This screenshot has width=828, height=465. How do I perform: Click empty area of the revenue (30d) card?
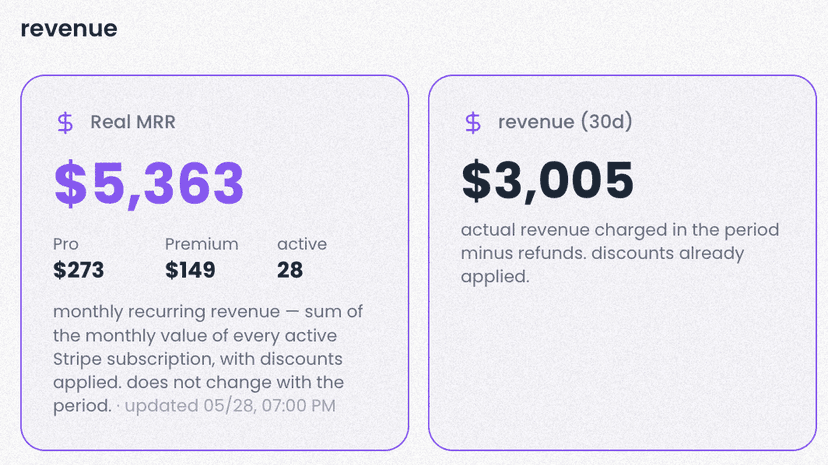622,369
